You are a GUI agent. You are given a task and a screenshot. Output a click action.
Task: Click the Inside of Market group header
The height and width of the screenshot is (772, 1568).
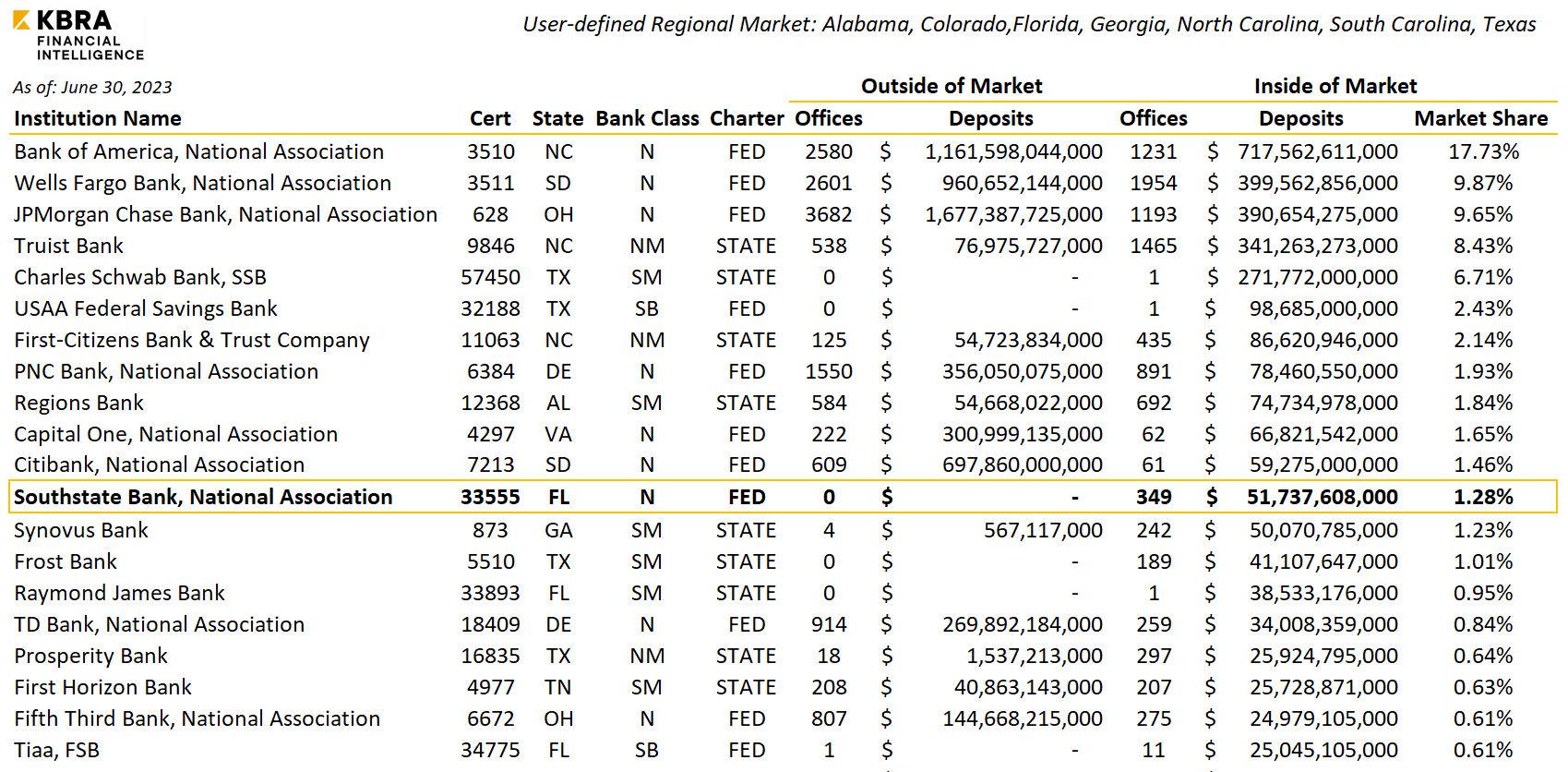click(1335, 86)
